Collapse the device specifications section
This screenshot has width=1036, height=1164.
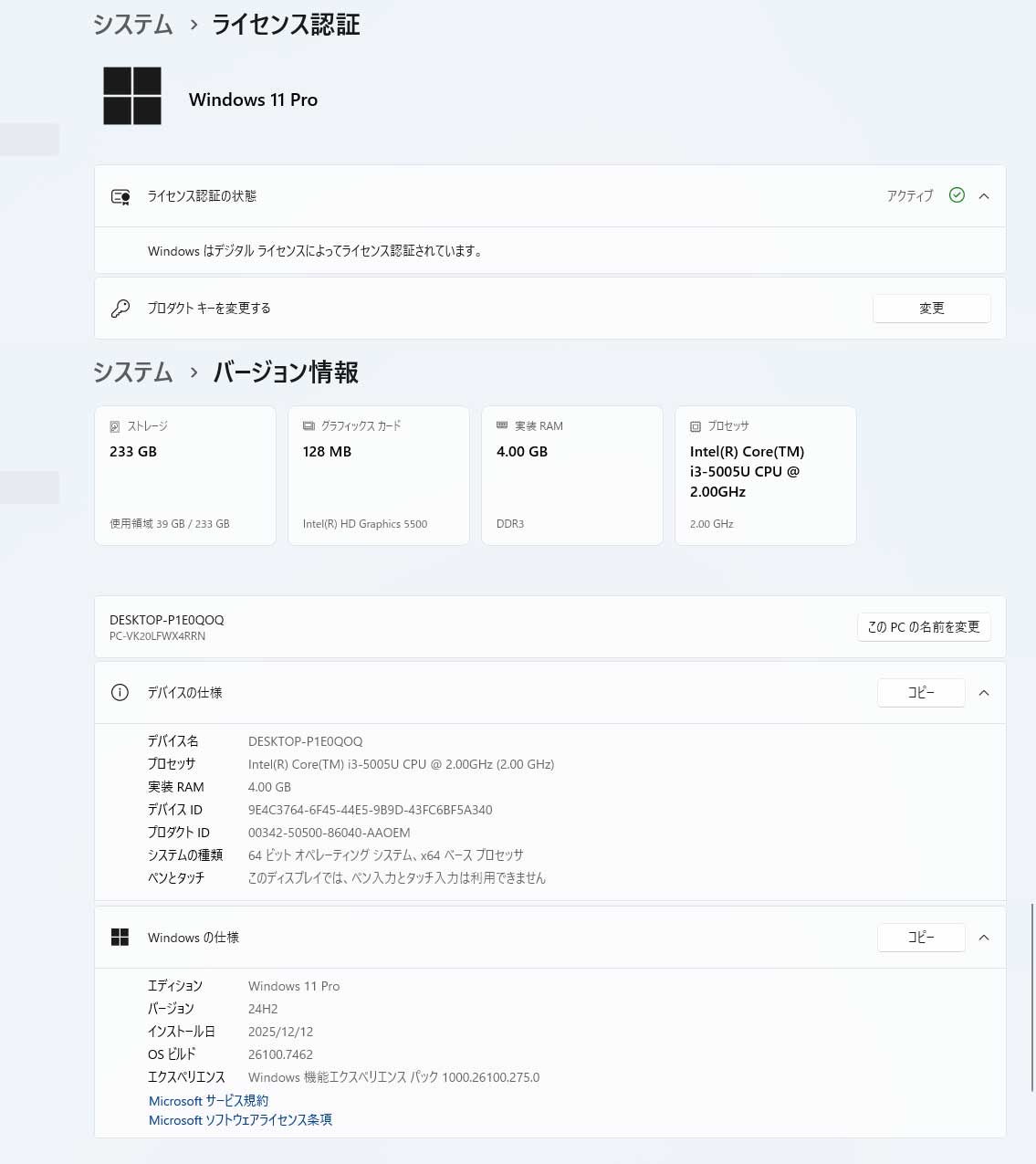pos(984,693)
